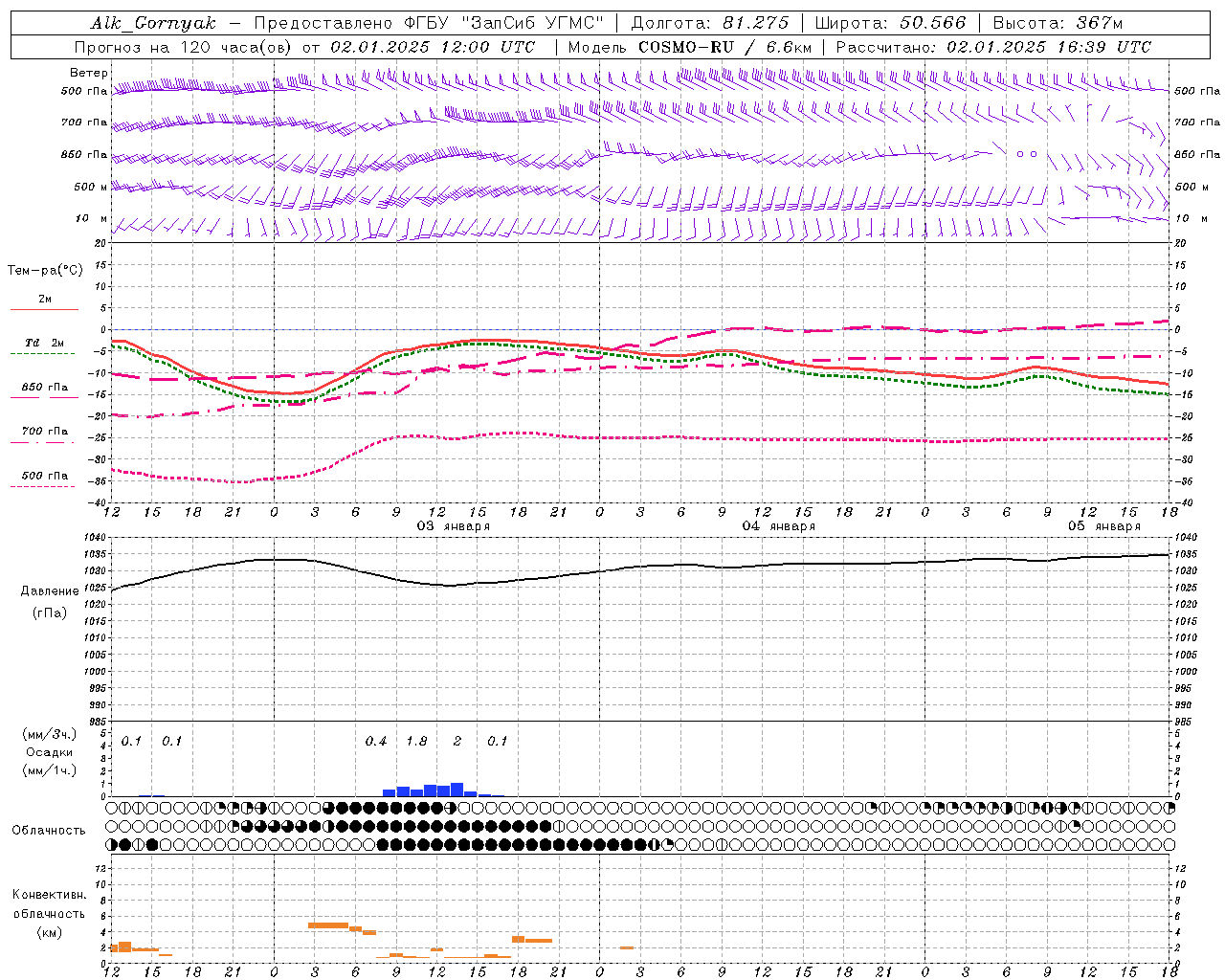Select the 05 января date label

pyautogui.click(x=1104, y=525)
